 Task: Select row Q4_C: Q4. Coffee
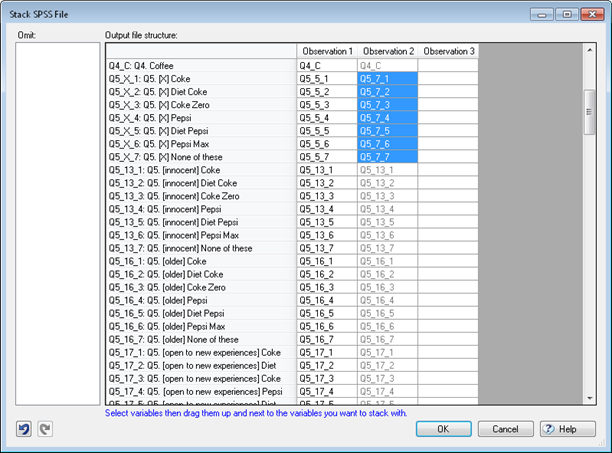coord(201,66)
